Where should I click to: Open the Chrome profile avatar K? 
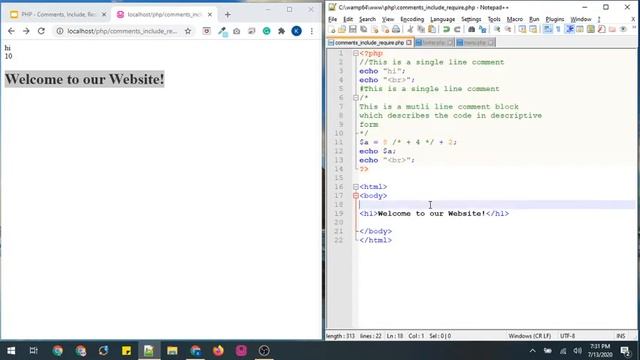[x=296, y=31]
